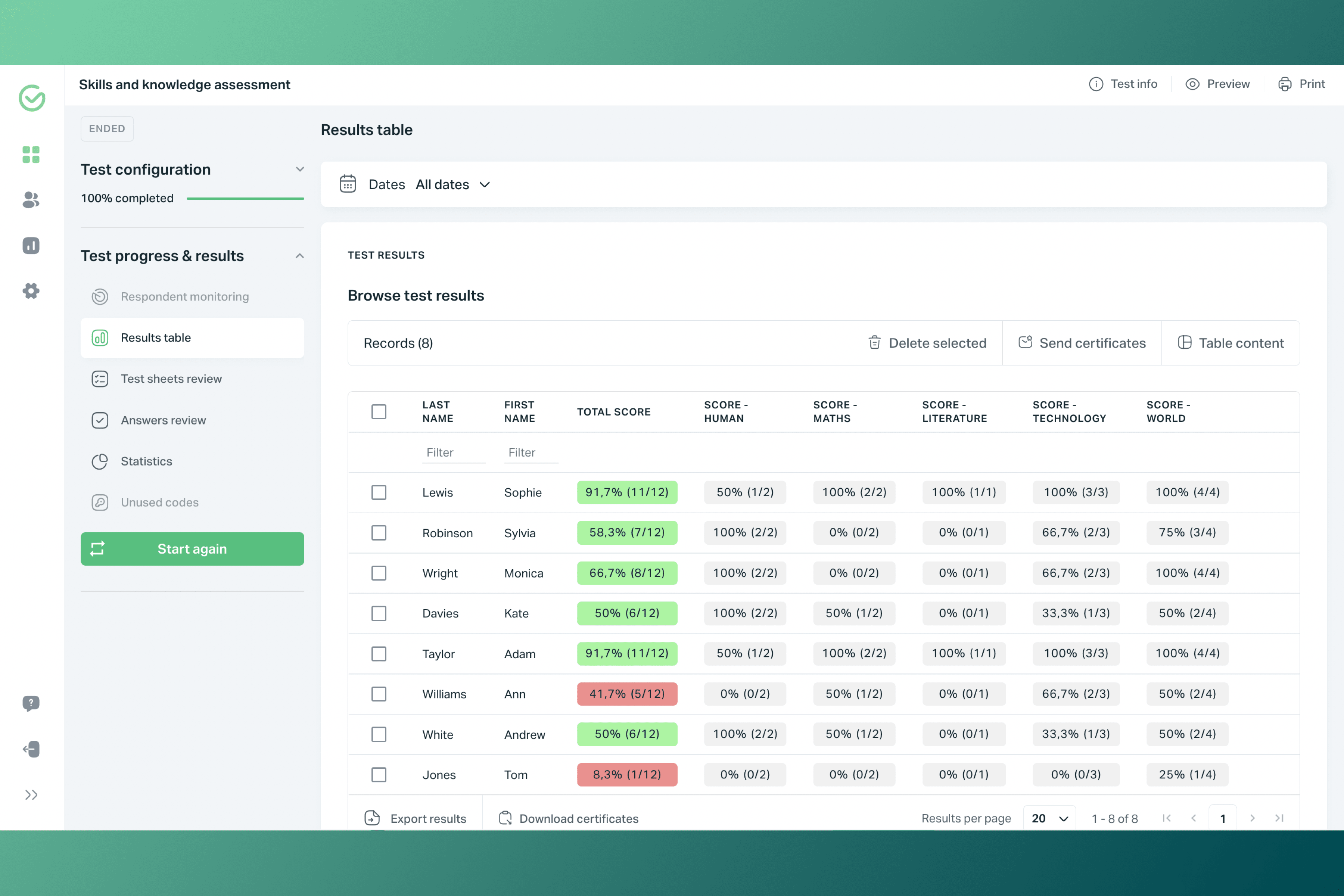Toggle checkbox for Ann Williams row
The width and height of the screenshot is (1344, 896).
pos(379,693)
